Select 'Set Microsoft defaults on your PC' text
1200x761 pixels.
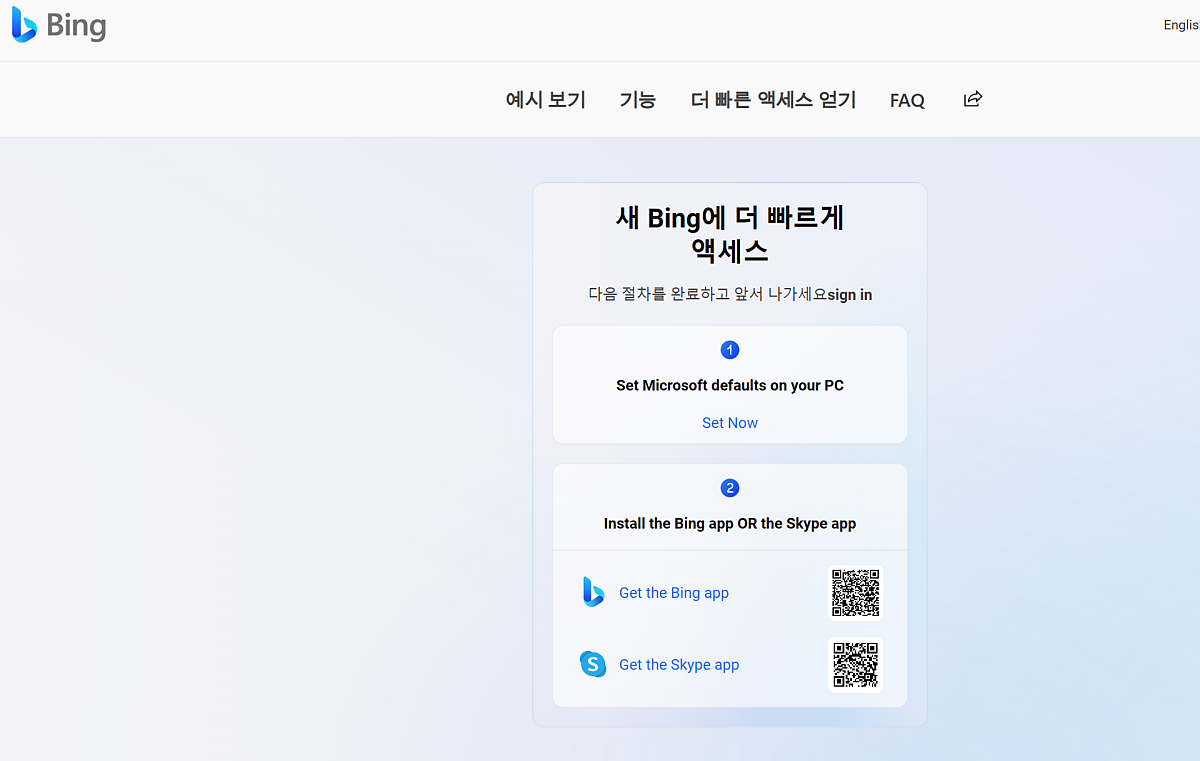point(730,385)
